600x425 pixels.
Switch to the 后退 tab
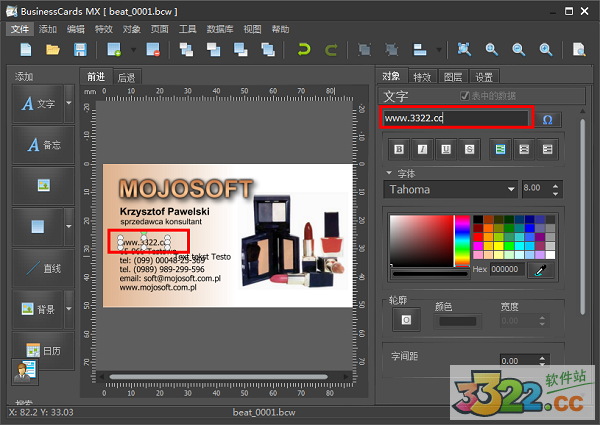tap(127, 78)
